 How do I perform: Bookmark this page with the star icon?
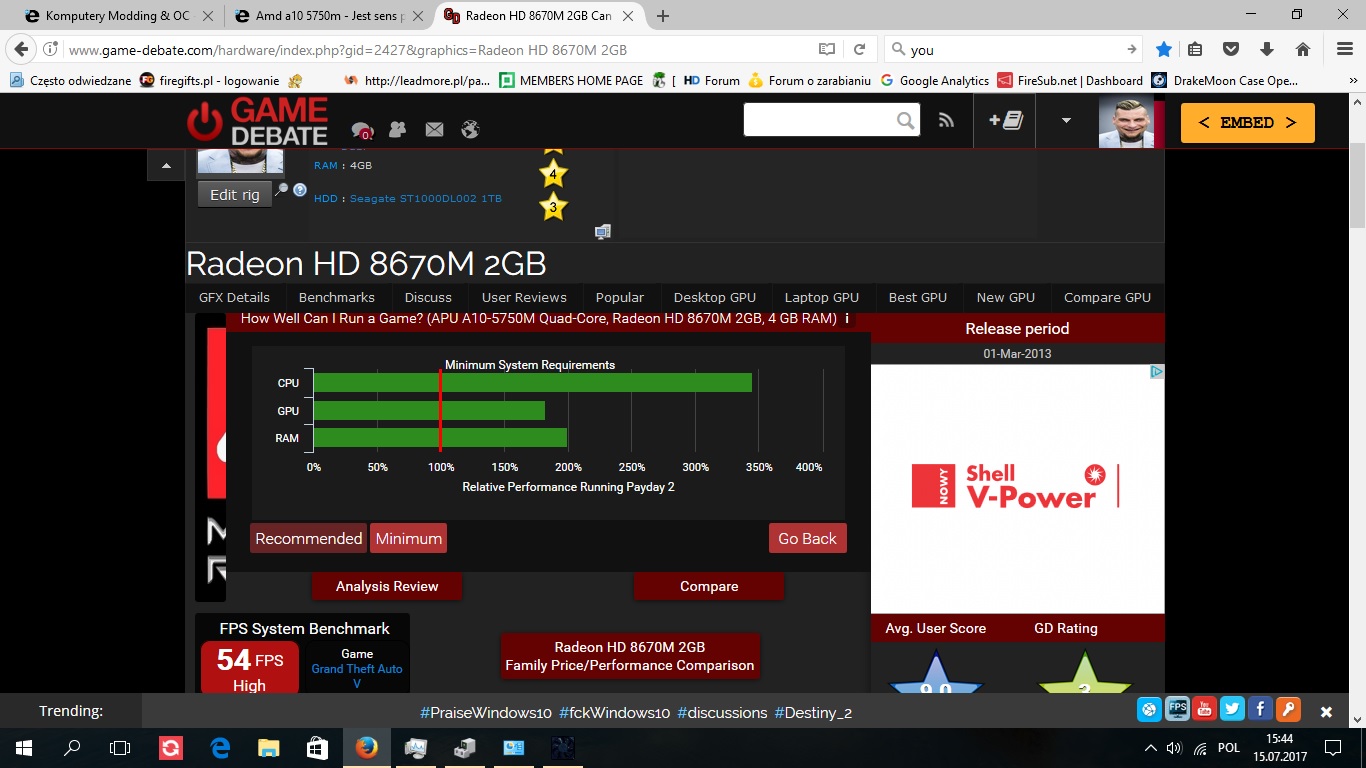point(1164,49)
